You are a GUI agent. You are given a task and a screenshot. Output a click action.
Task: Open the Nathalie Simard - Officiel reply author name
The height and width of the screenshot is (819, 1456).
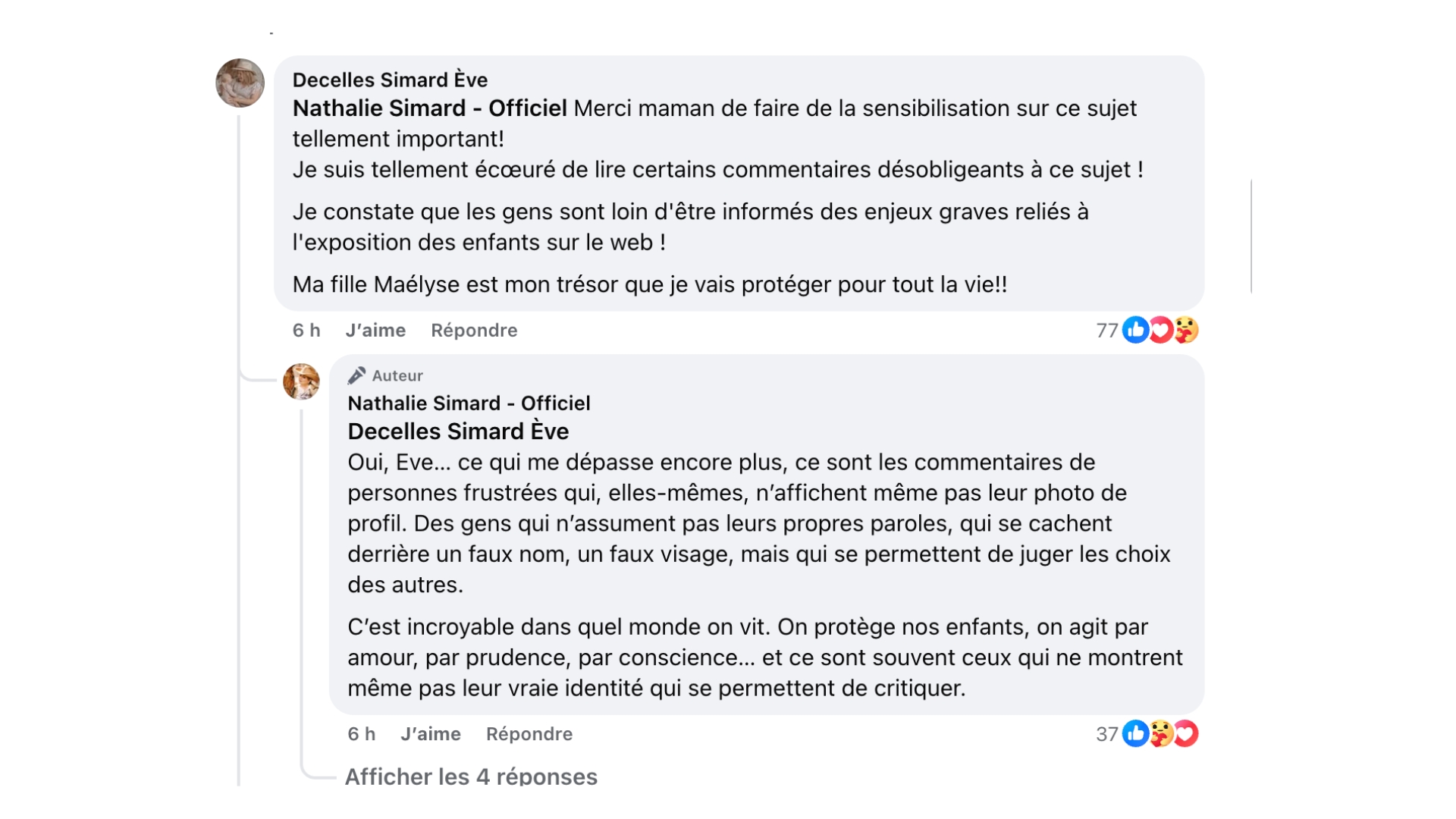point(469,403)
